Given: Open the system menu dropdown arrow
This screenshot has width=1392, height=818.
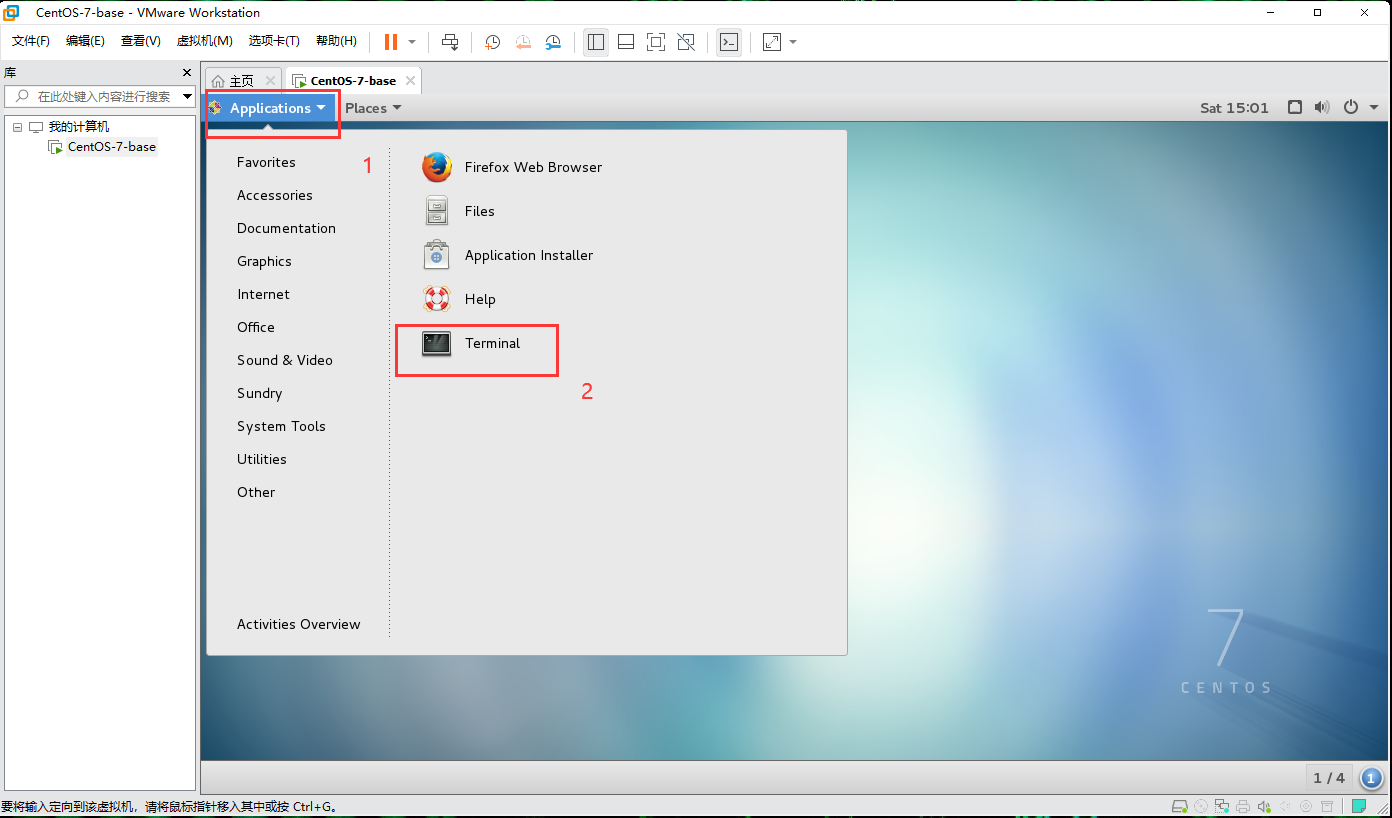Looking at the screenshot, I should point(1374,108).
